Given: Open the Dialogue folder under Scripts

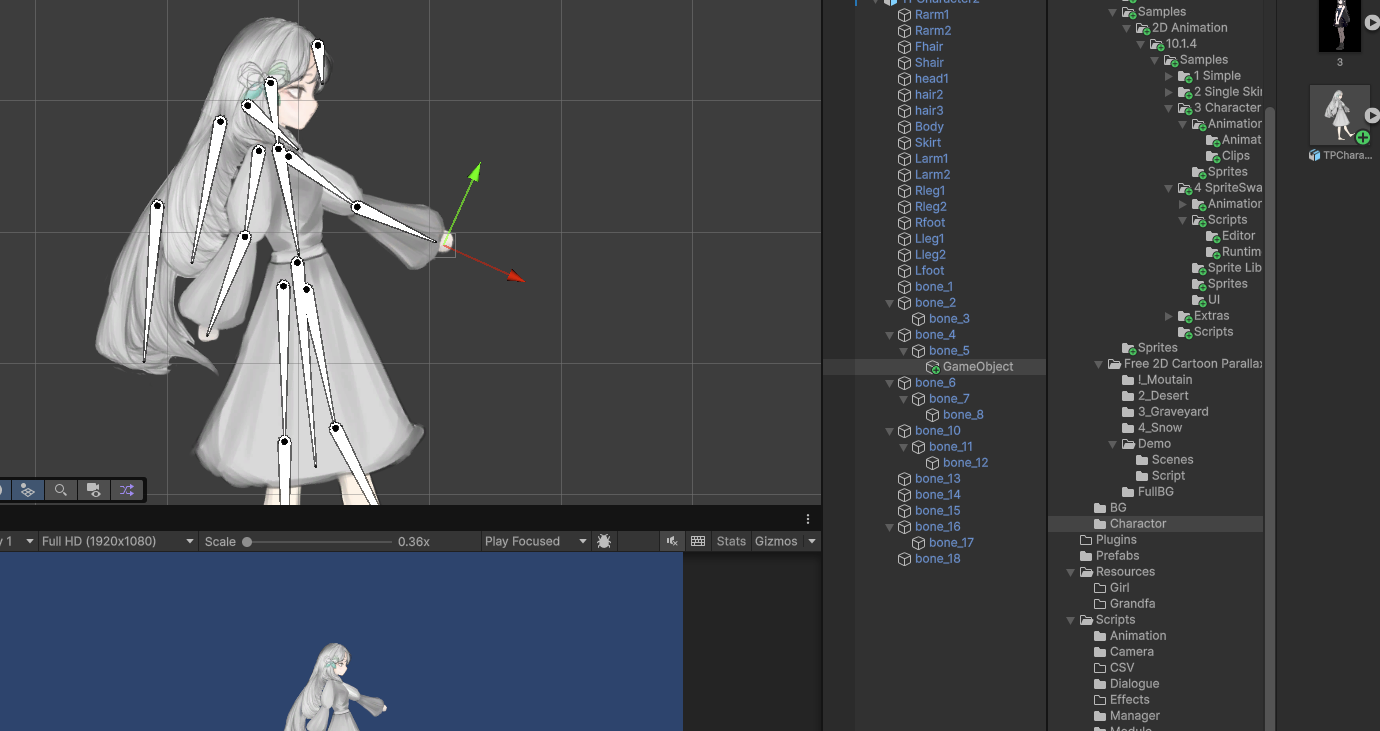Looking at the screenshot, I should coord(1134,684).
